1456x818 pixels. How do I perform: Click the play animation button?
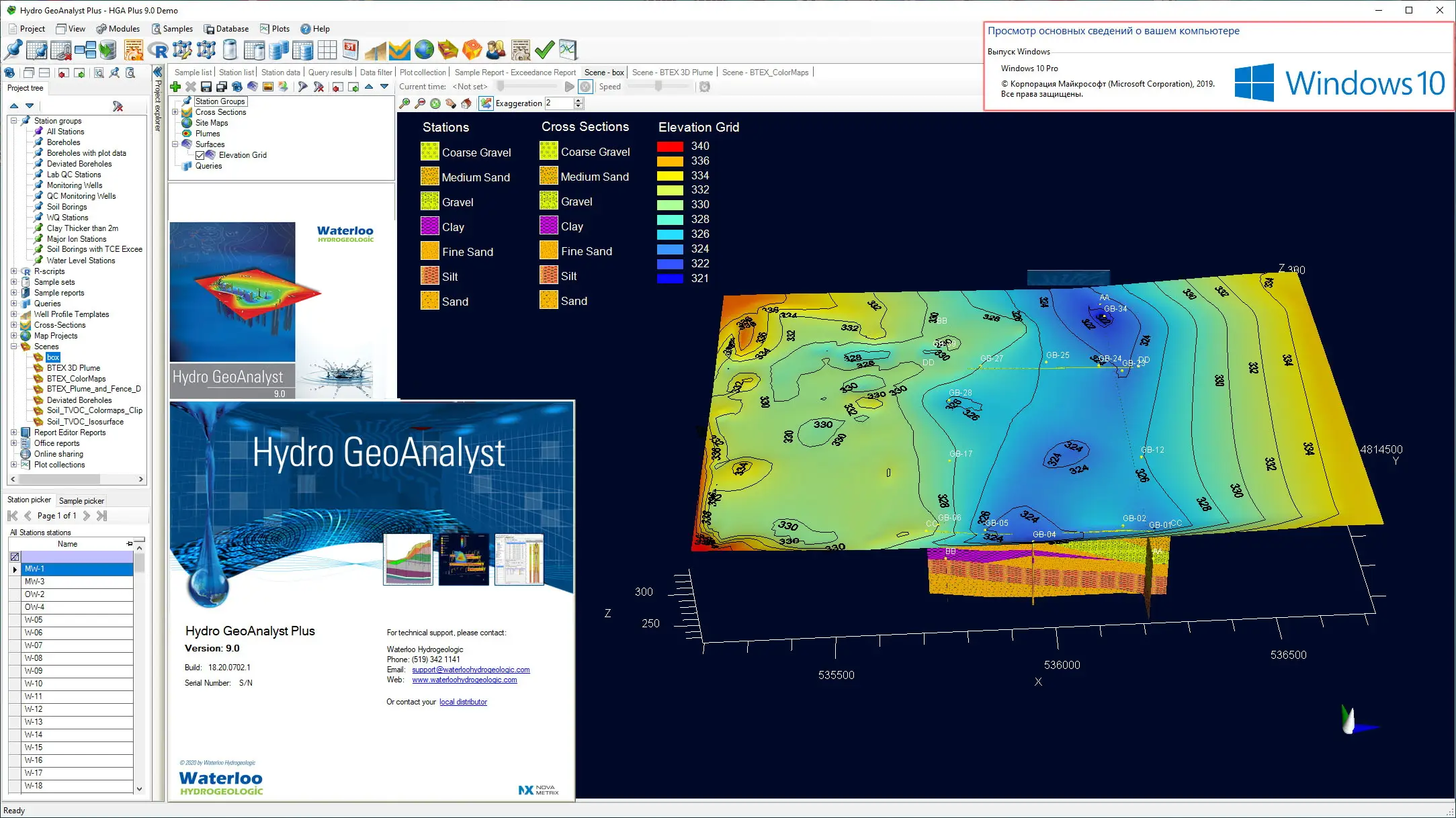click(x=569, y=87)
